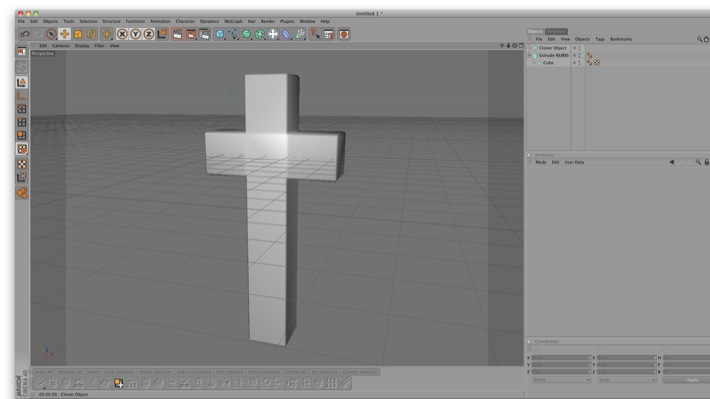
Task: Click the orange spheres icon in left sidebar
Action: [x=21, y=193]
